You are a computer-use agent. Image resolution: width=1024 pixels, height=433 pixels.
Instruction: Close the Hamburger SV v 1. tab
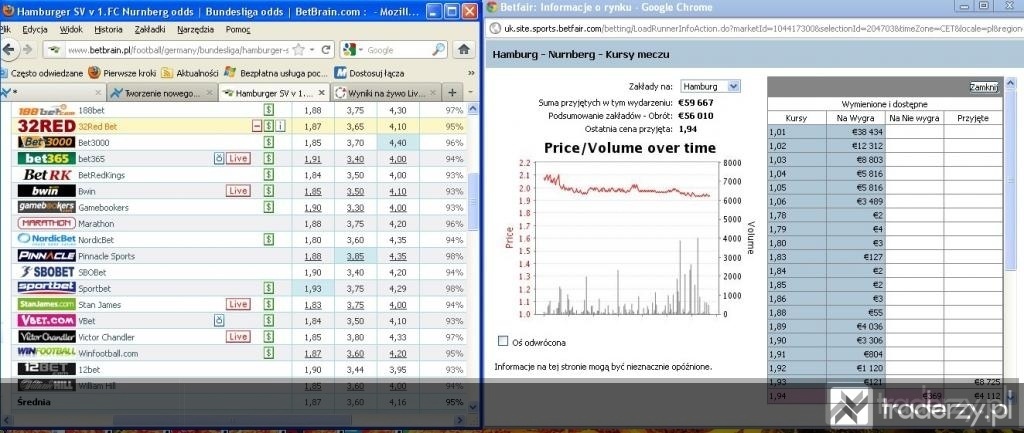coord(320,93)
